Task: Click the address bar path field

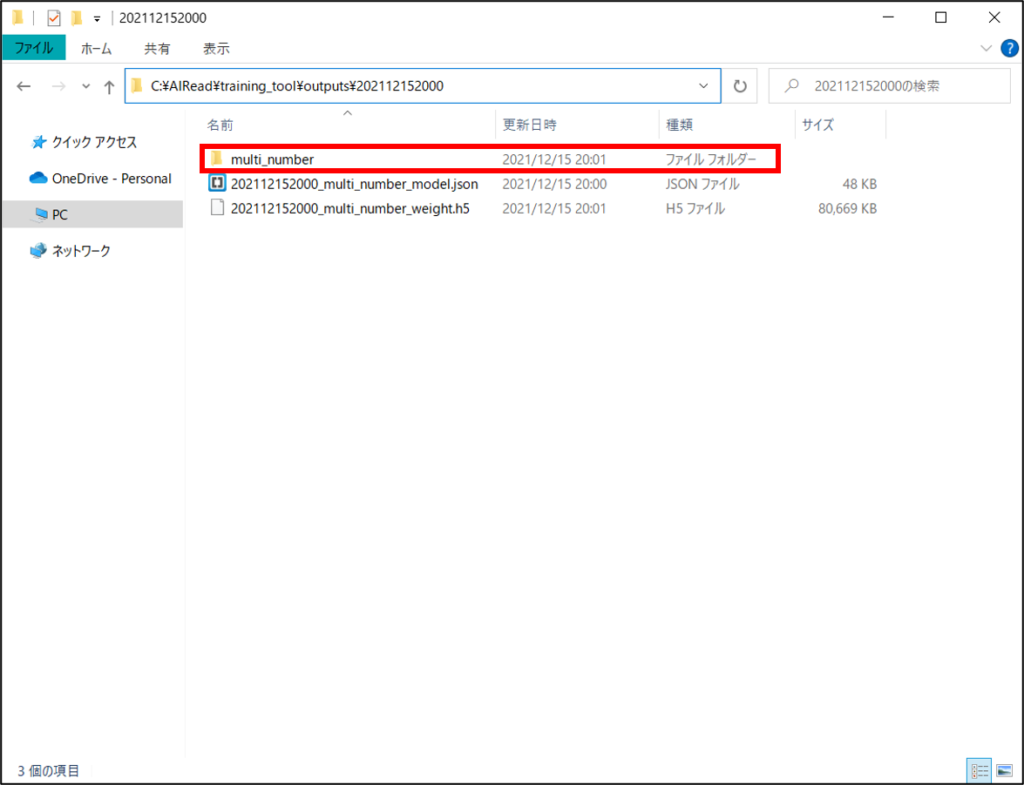Action: click(423, 86)
